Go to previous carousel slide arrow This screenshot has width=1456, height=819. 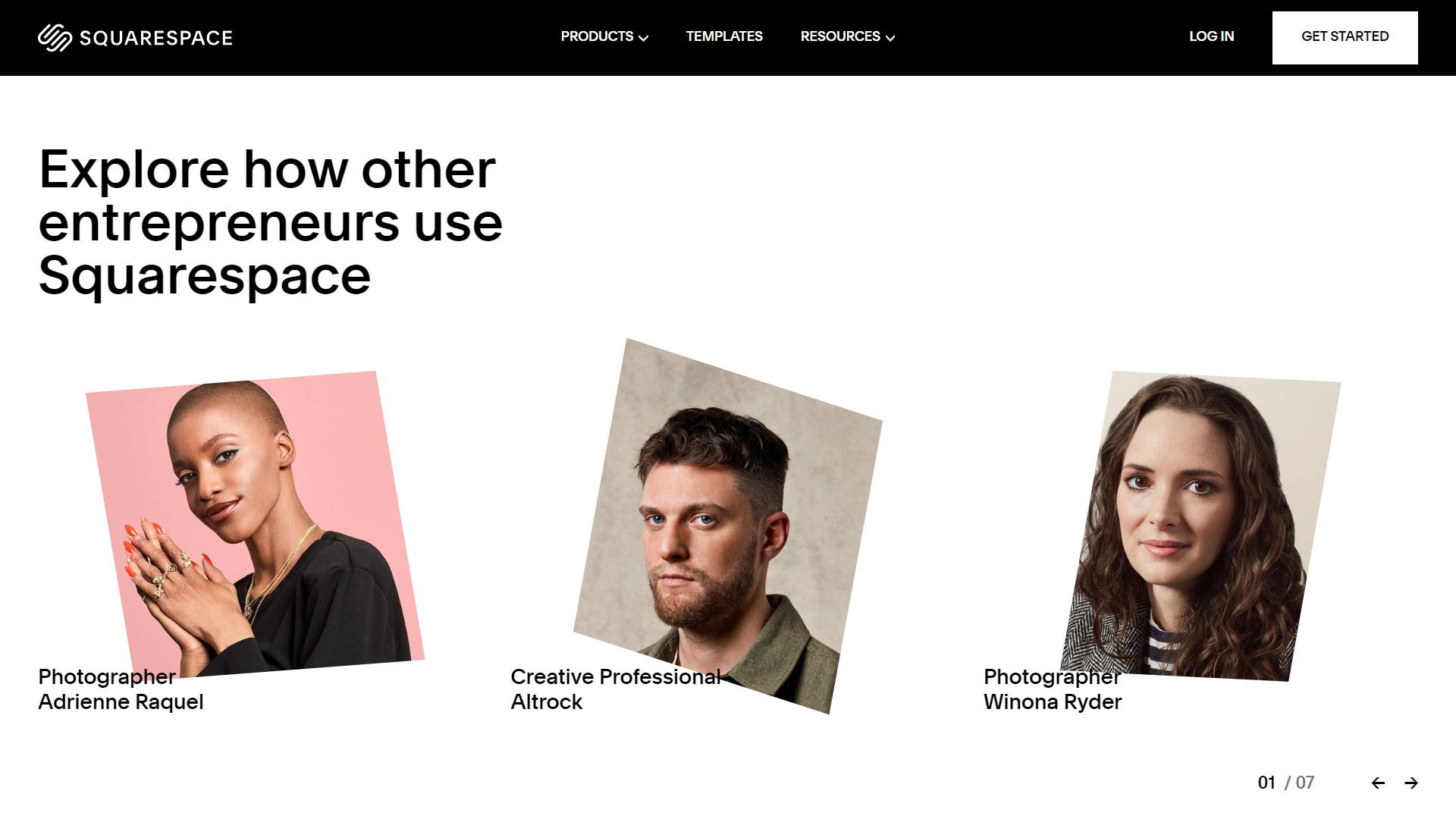tap(1378, 783)
